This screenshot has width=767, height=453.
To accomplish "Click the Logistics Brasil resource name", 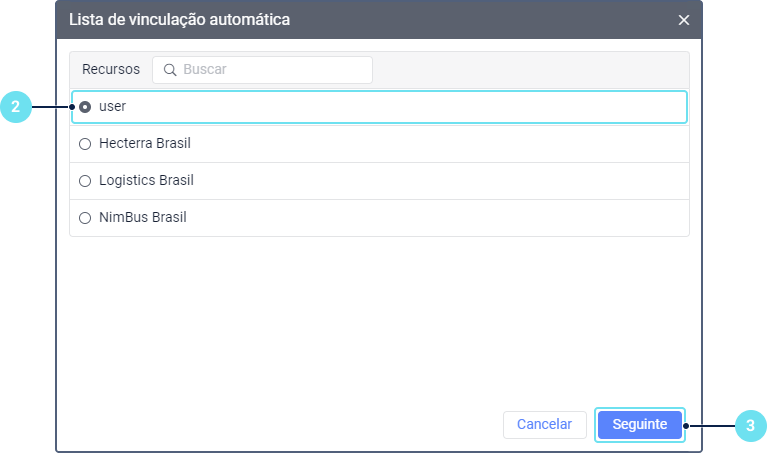I will [x=146, y=181].
